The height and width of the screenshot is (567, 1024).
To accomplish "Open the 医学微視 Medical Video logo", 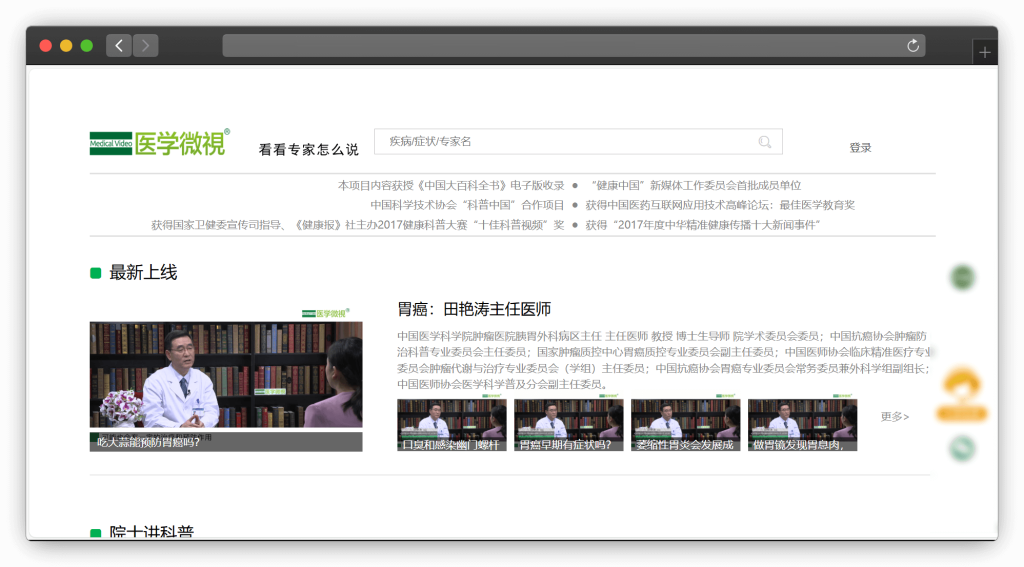I will pyautogui.click(x=160, y=142).
